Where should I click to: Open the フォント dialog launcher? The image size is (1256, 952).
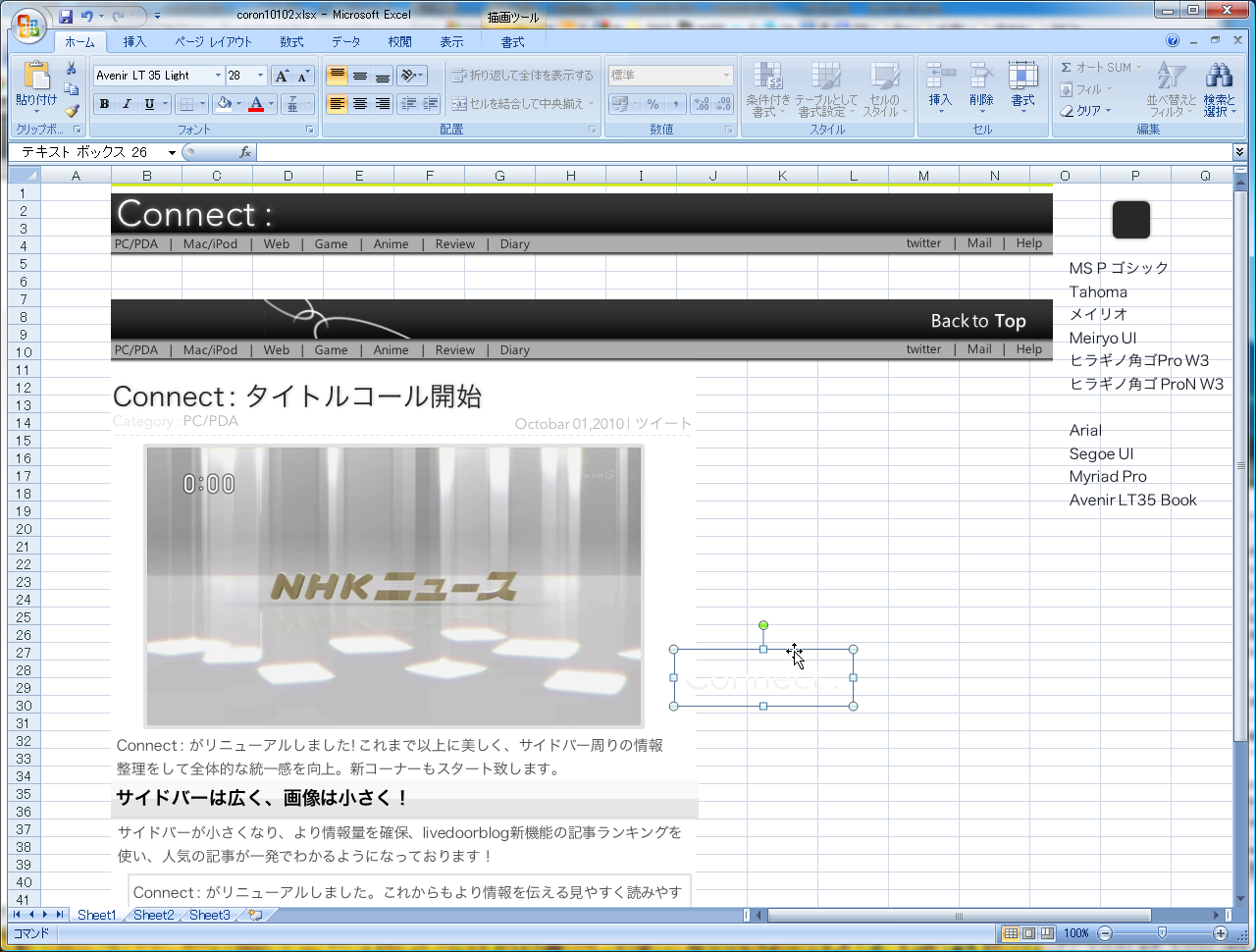coord(310,130)
